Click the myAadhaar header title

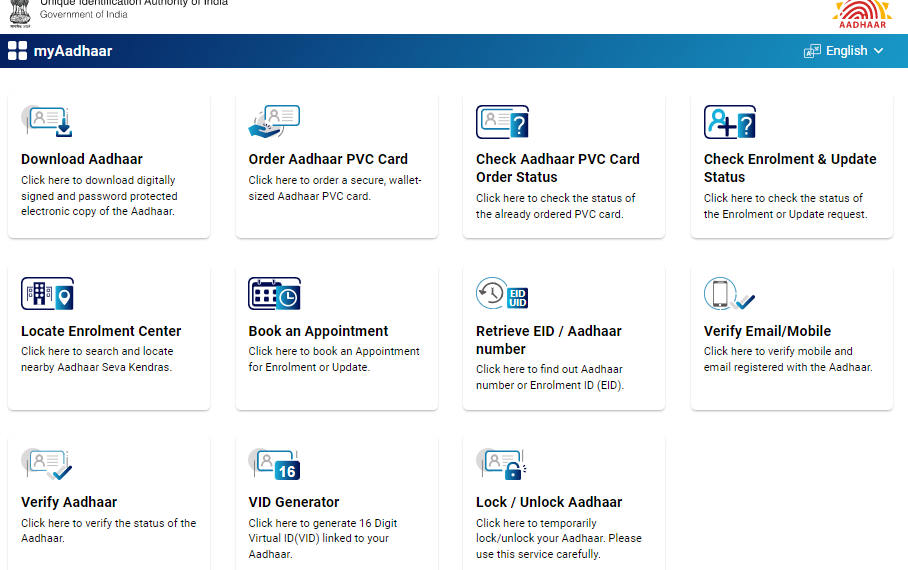(73, 51)
